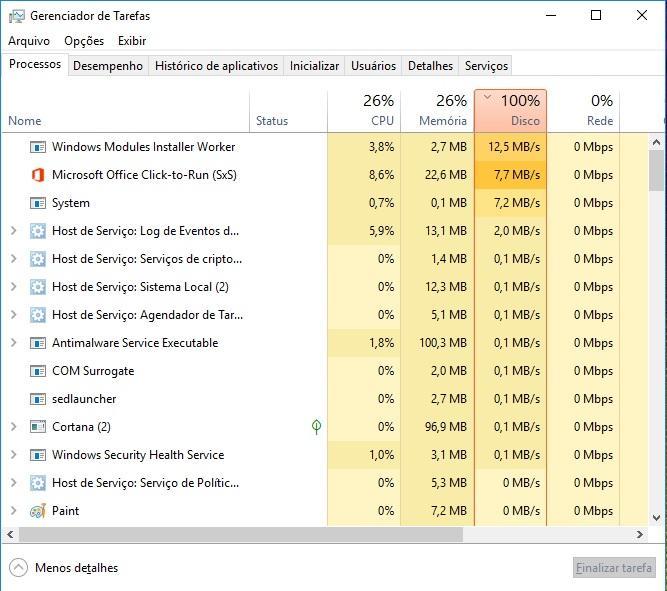Select the Windows Modules Installer Worker row name
The image size is (667, 591).
[x=143, y=147]
